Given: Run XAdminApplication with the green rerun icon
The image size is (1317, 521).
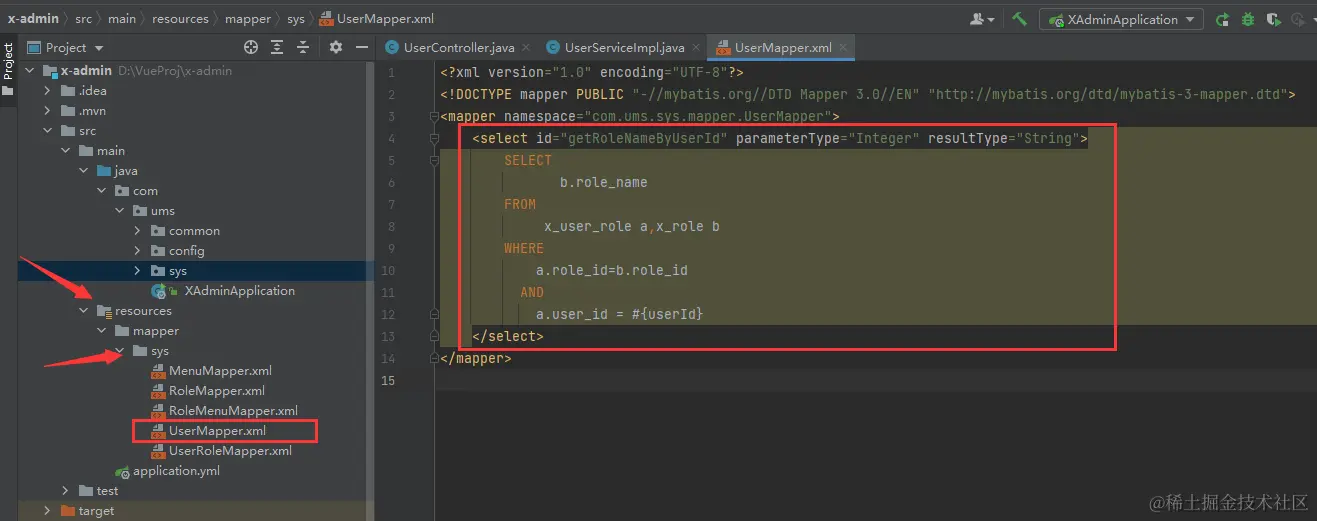Looking at the screenshot, I should (x=1222, y=19).
